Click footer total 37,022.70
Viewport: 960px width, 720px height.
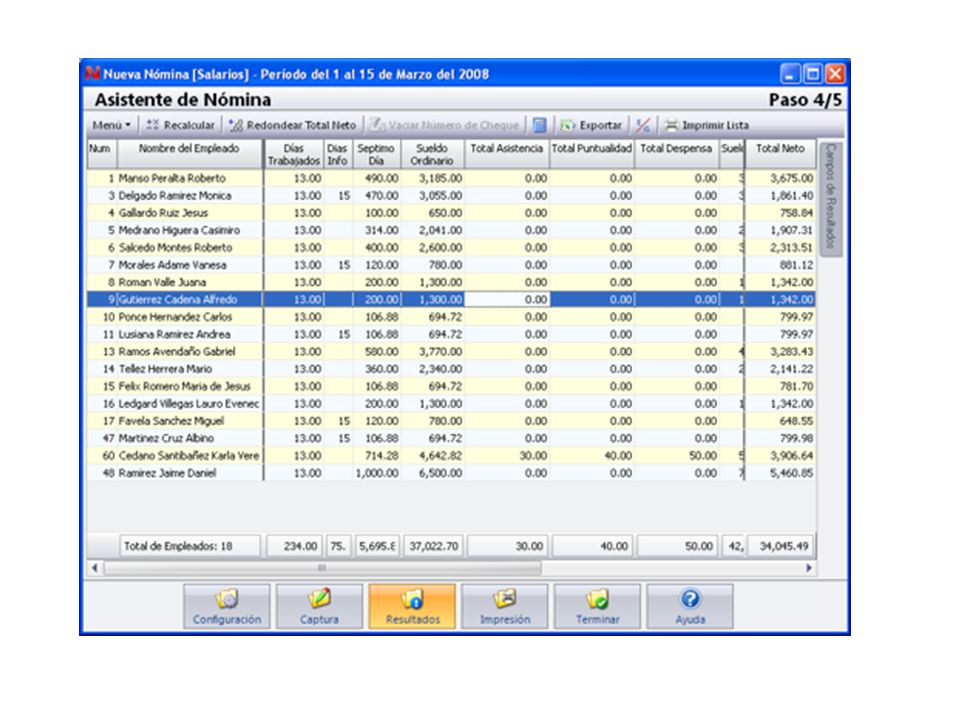click(x=433, y=546)
